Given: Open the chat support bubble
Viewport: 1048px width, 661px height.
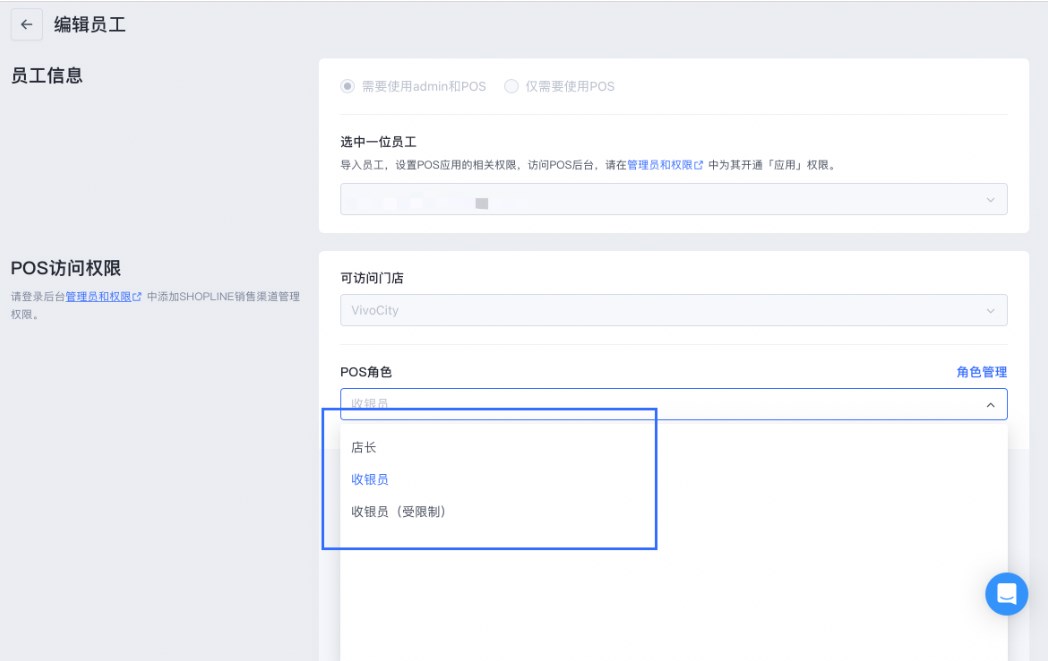Looking at the screenshot, I should [x=1006, y=593].
